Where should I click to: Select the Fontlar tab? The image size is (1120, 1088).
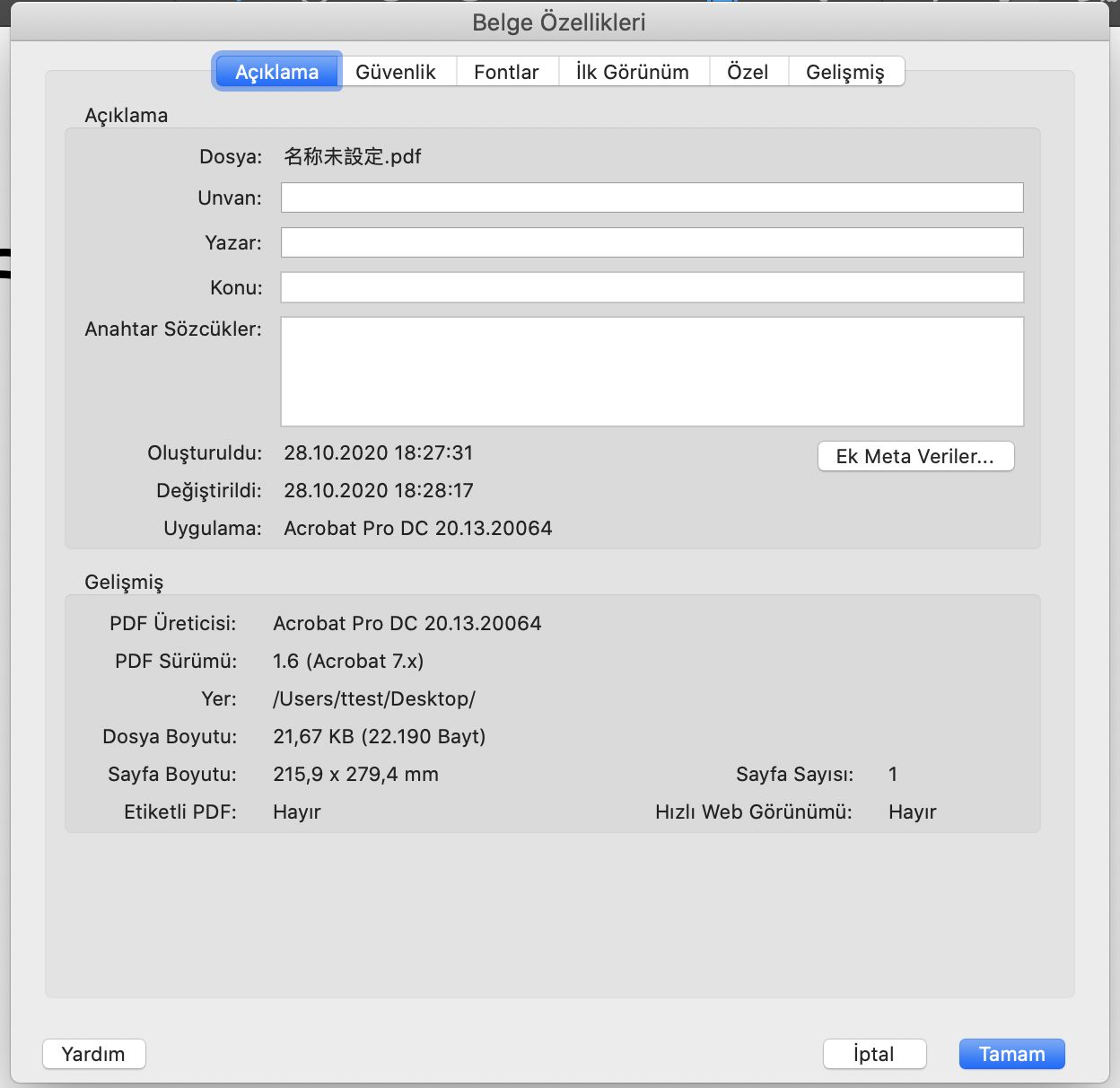[507, 72]
